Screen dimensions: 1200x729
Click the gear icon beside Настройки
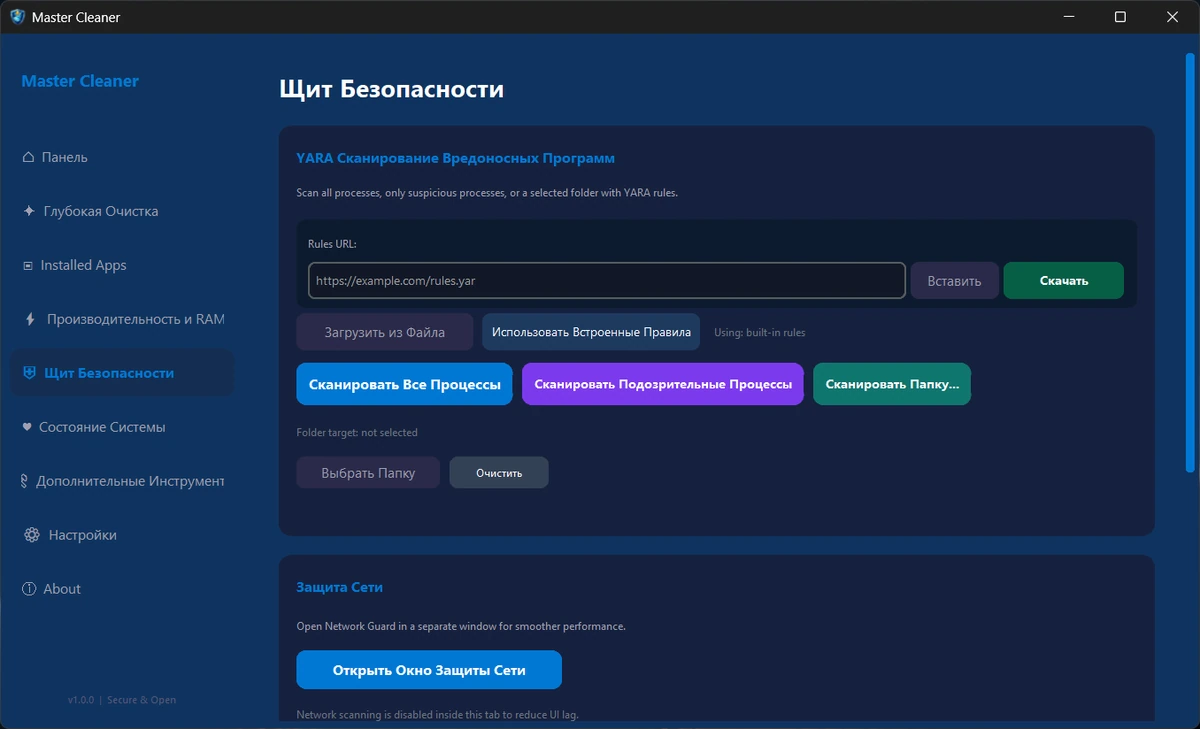(x=31, y=535)
